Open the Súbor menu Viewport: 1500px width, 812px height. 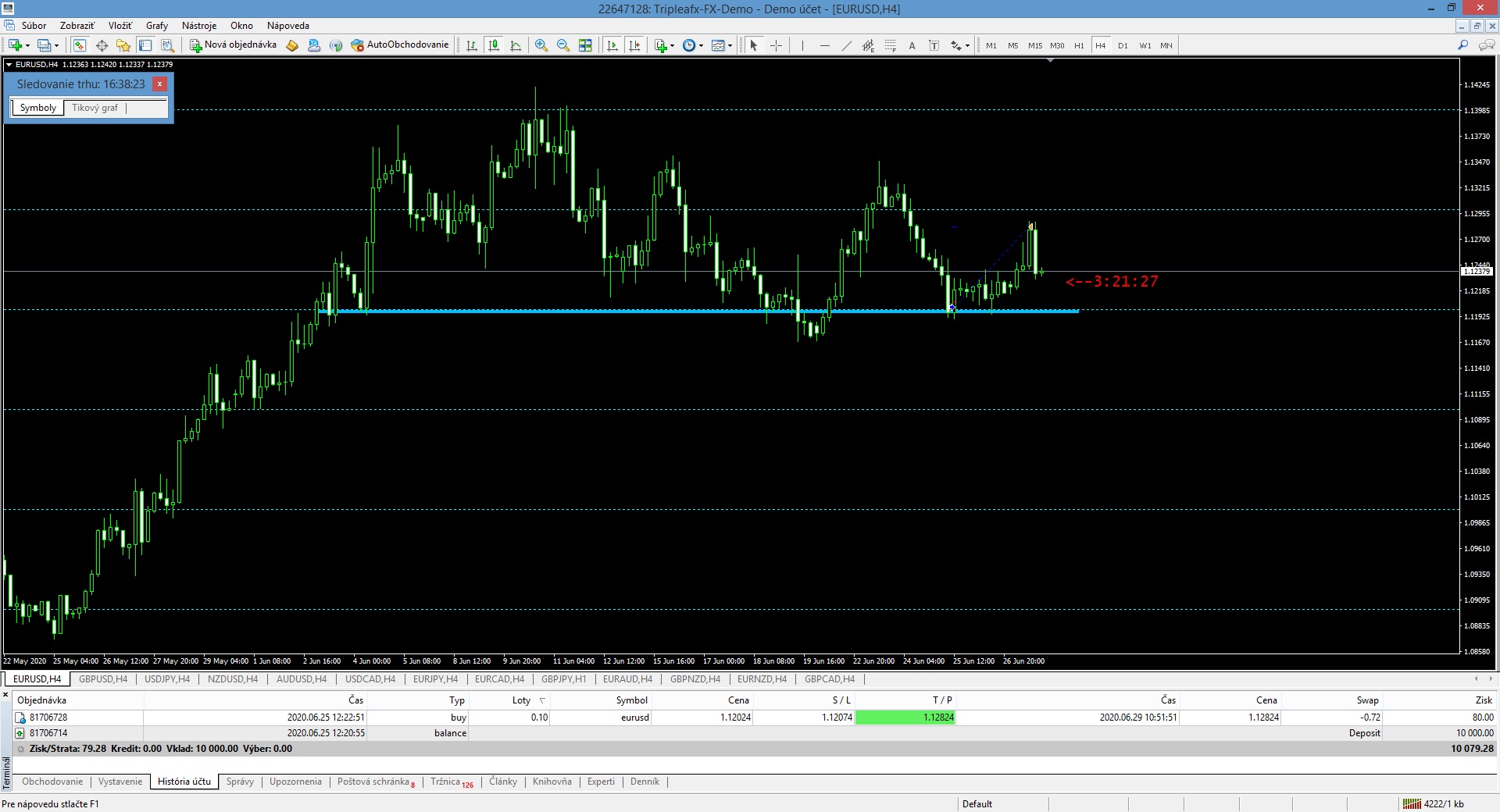(x=34, y=25)
